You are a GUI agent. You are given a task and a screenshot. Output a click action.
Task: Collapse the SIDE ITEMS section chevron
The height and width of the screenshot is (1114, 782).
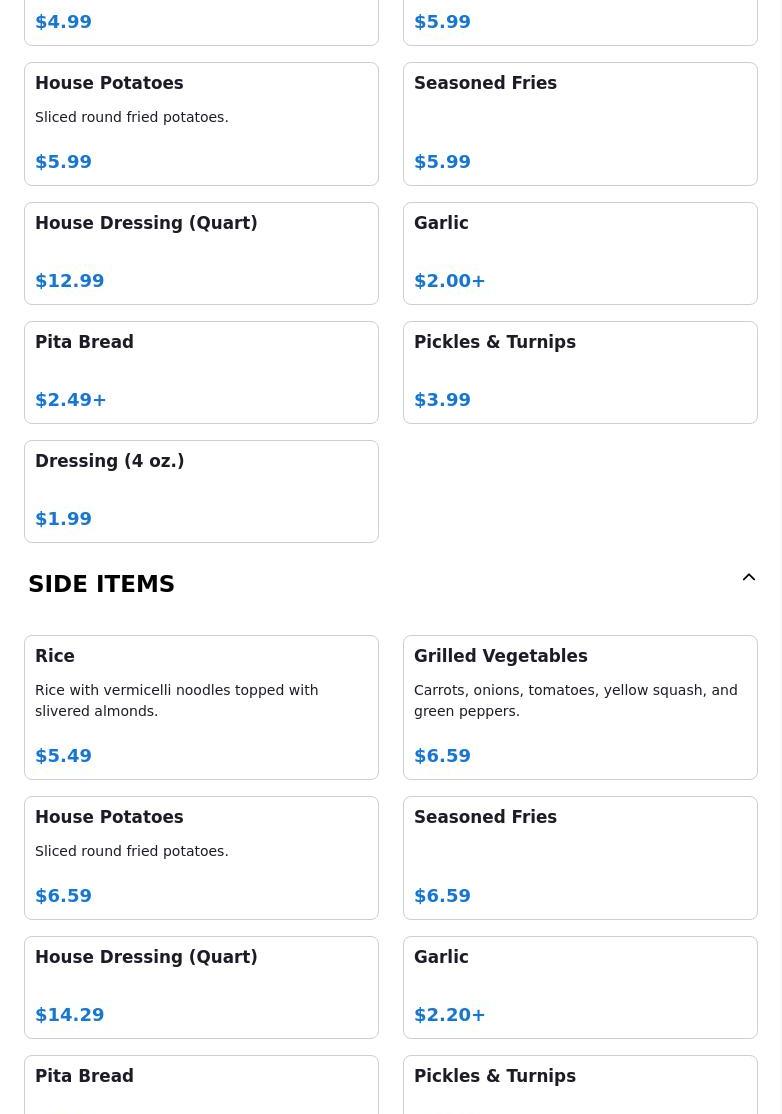point(748,578)
